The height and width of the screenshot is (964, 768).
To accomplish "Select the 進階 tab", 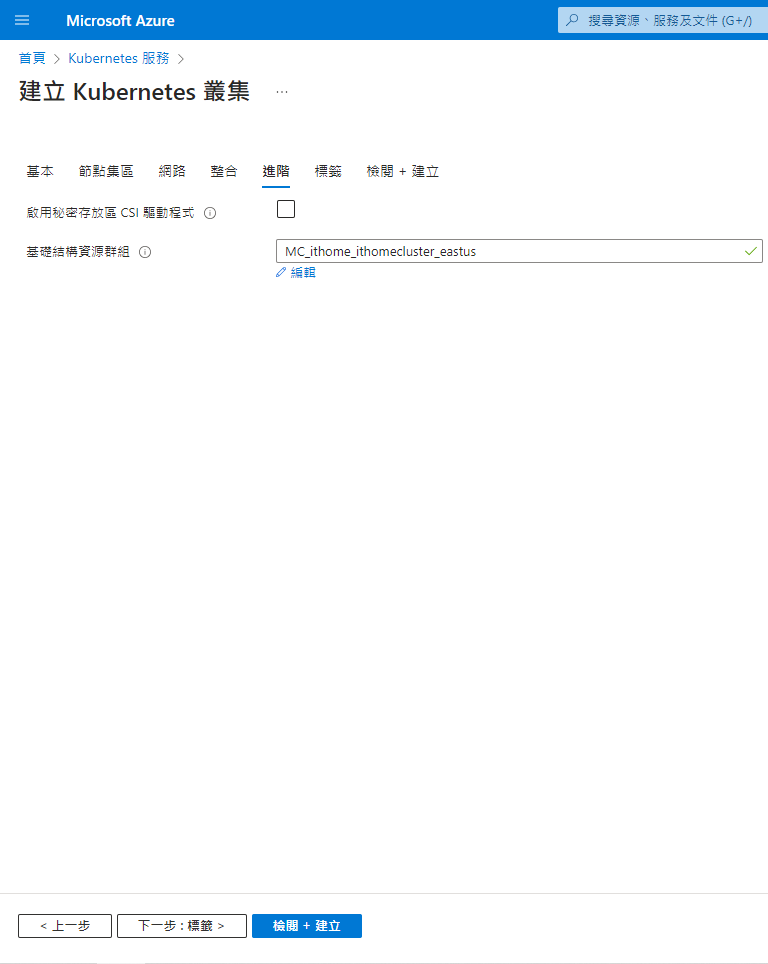I will 275,172.
